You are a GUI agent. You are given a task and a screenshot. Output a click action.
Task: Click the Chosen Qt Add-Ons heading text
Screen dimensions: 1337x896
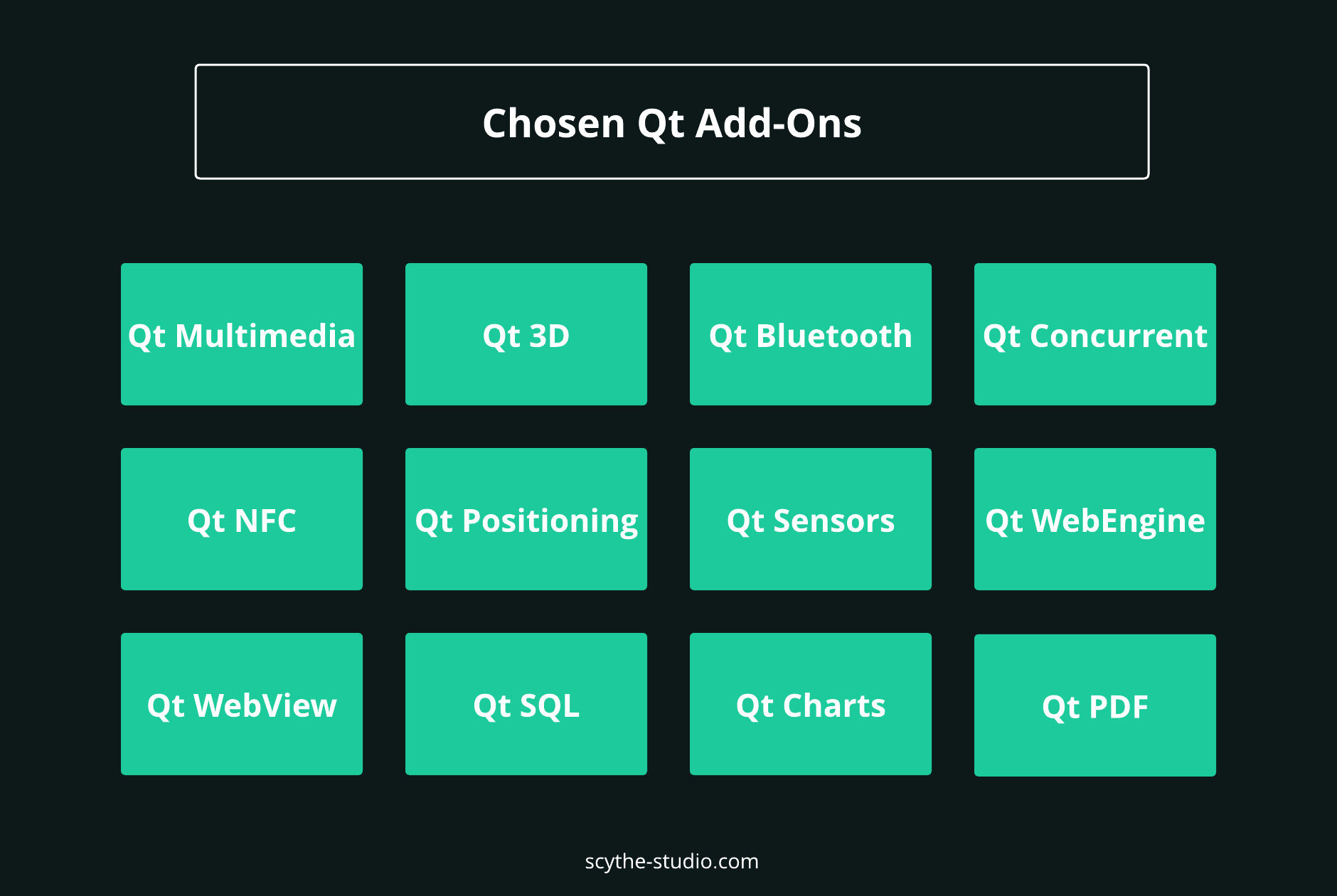(672, 124)
